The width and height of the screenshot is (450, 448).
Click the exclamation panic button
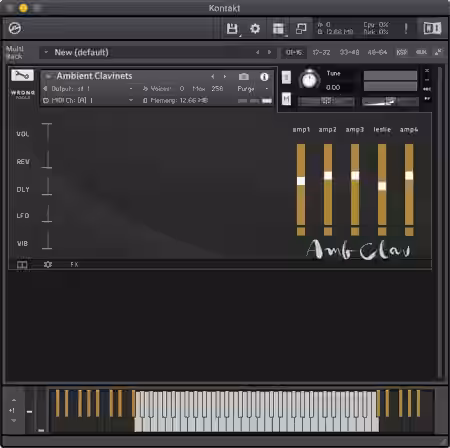coord(406,29)
